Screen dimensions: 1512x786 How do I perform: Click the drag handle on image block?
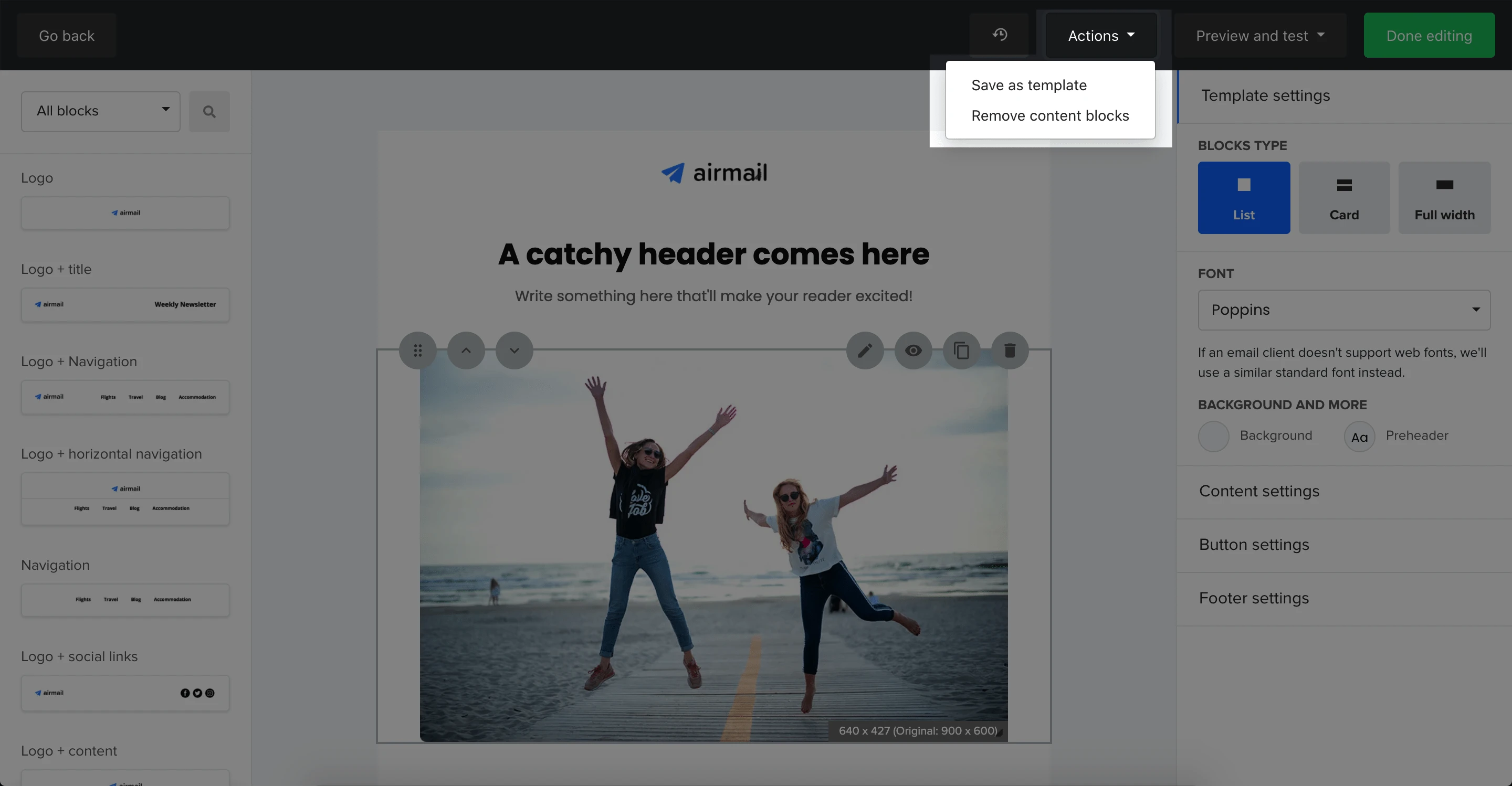point(417,351)
